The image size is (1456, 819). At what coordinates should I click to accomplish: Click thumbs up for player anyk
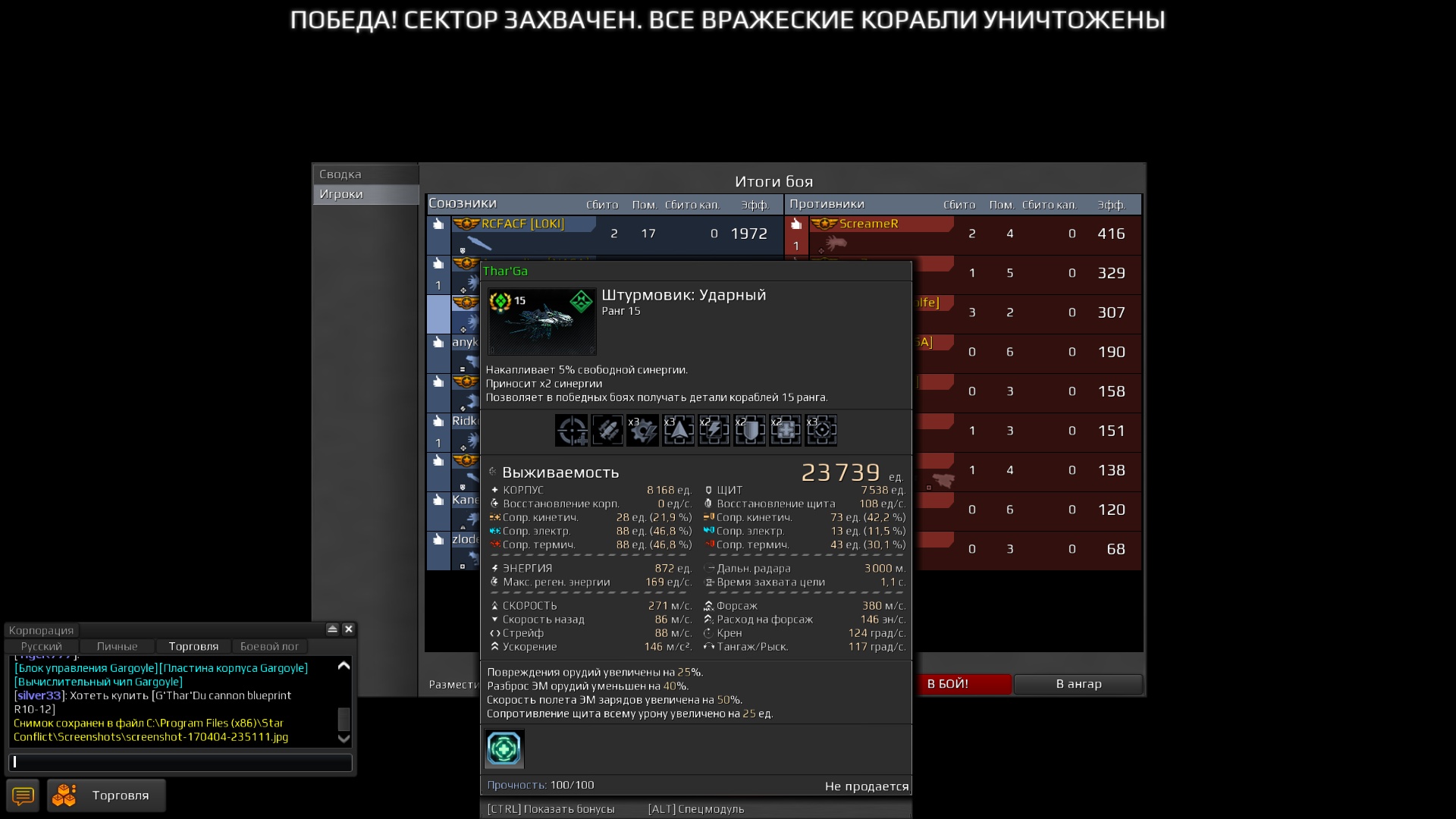[438, 342]
